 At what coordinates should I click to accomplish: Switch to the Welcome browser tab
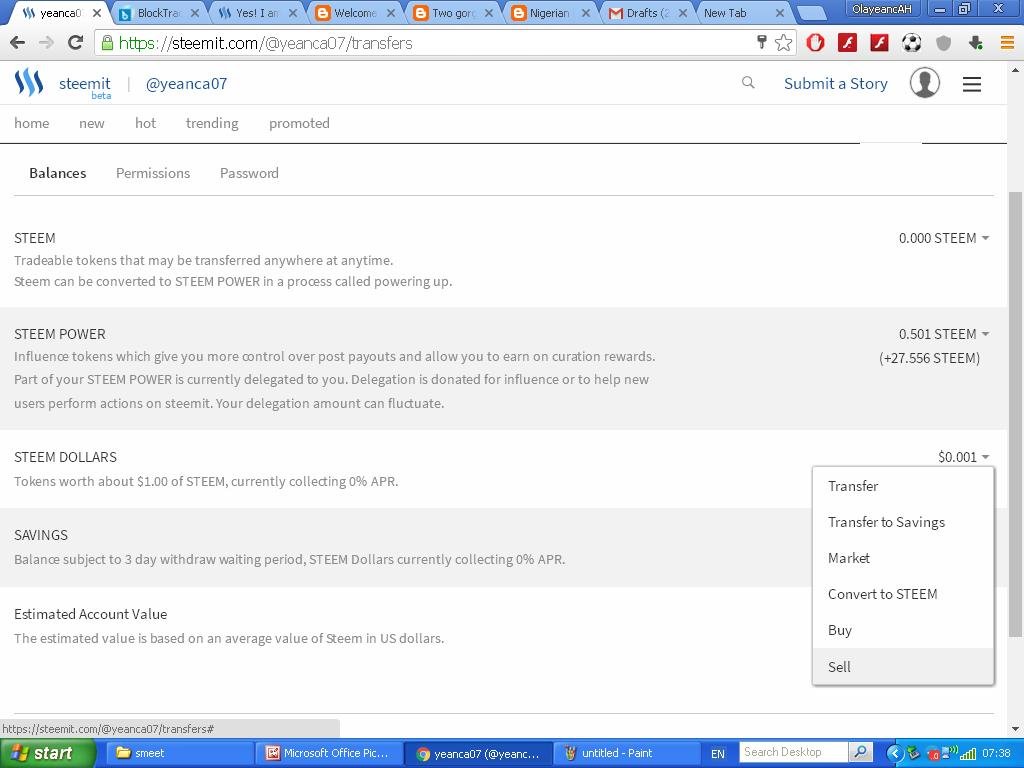355,13
